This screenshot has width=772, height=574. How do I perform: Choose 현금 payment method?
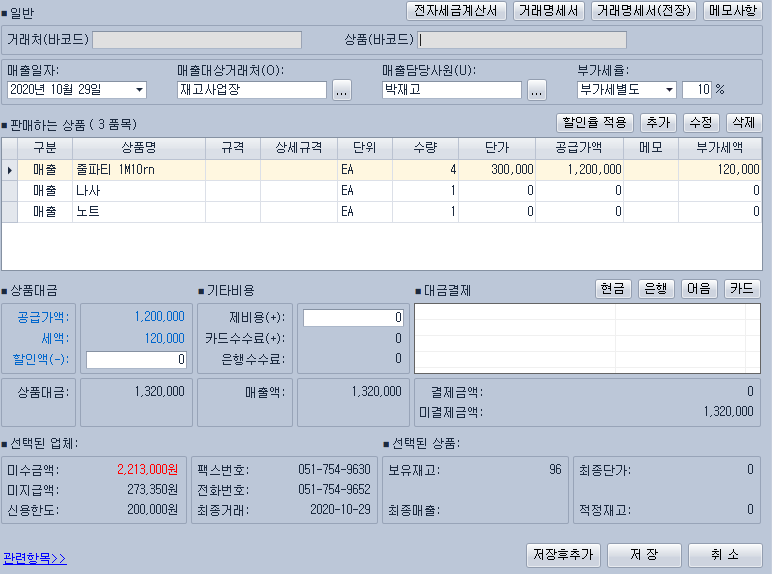[613, 289]
